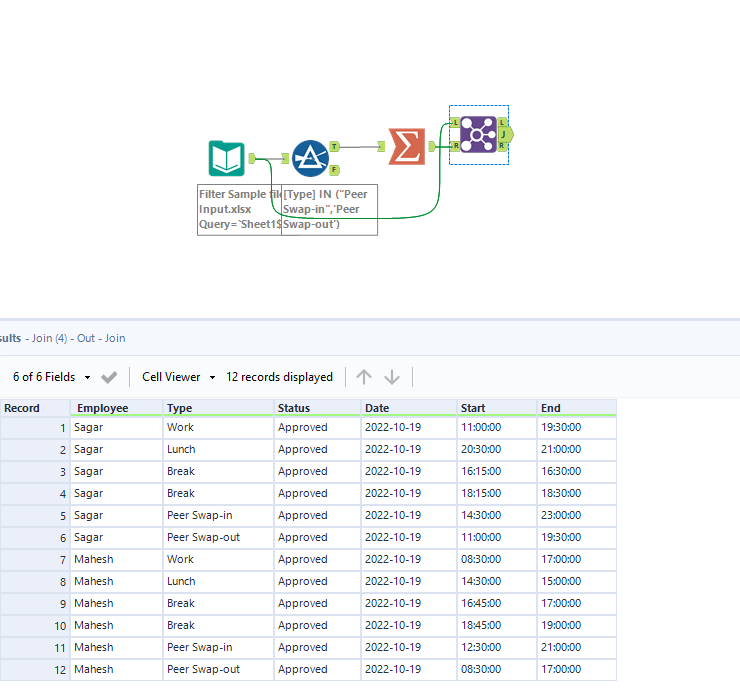Click the '12 records displayed' label
Viewport: 740px width, 694px height.
pyautogui.click(x=279, y=377)
